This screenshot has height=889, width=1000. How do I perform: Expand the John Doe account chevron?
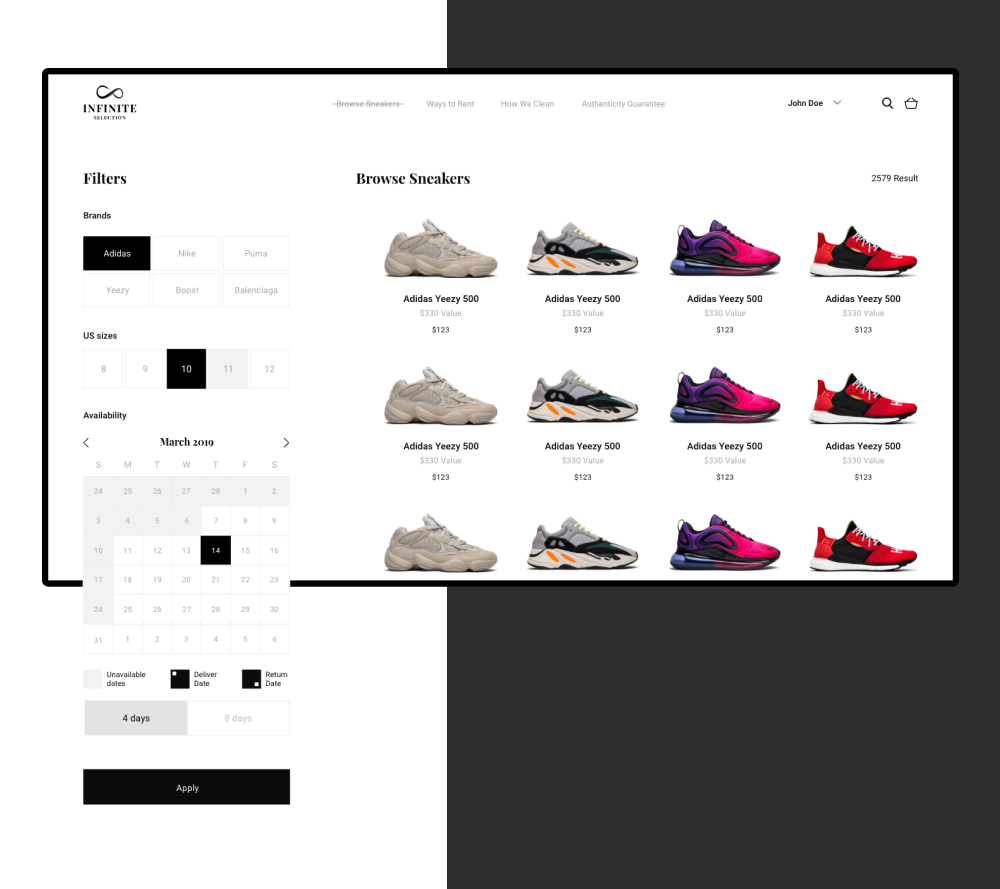click(837, 103)
